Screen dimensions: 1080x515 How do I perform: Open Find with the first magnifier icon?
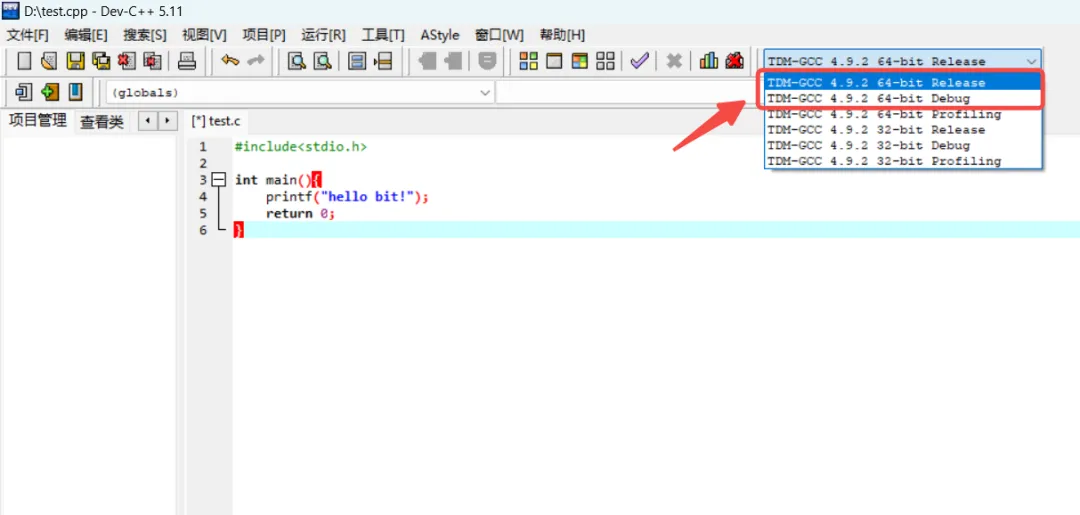pyautogui.click(x=297, y=61)
